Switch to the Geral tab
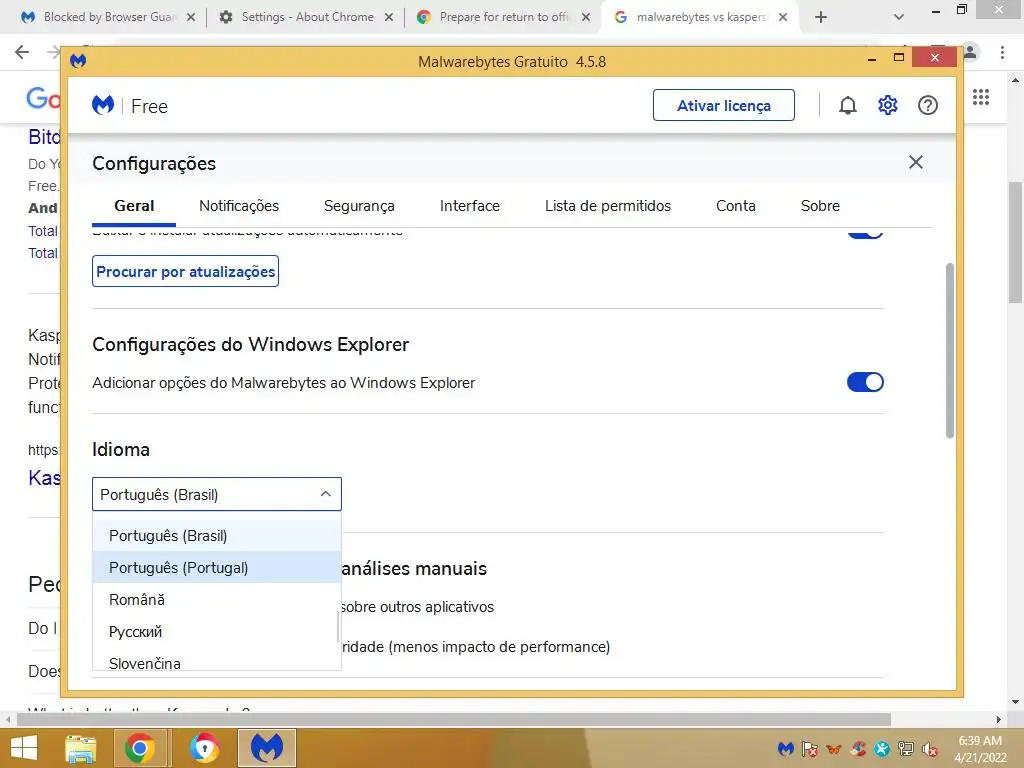The height and width of the screenshot is (768, 1024). coord(134,206)
